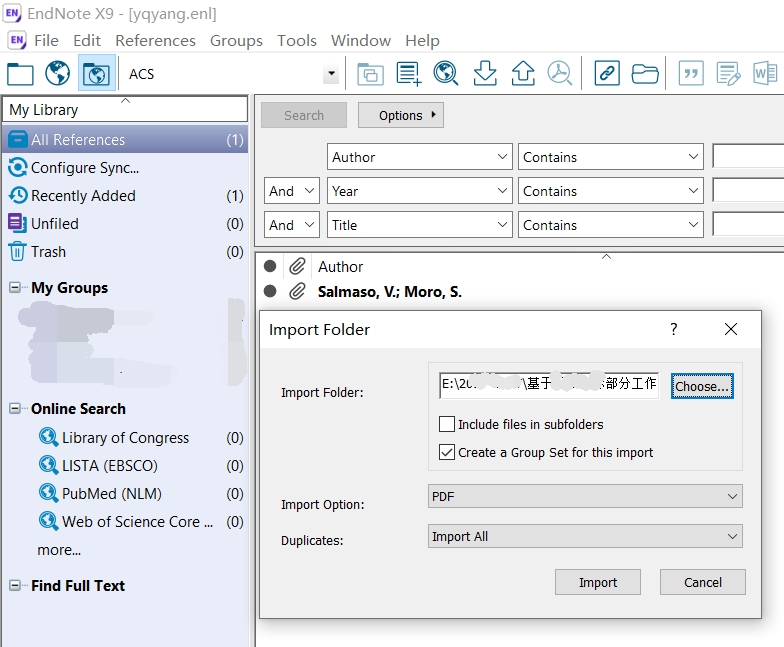Click the Options button in search panel
Viewport: 784px width, 647px height.
tap(400, 115)
